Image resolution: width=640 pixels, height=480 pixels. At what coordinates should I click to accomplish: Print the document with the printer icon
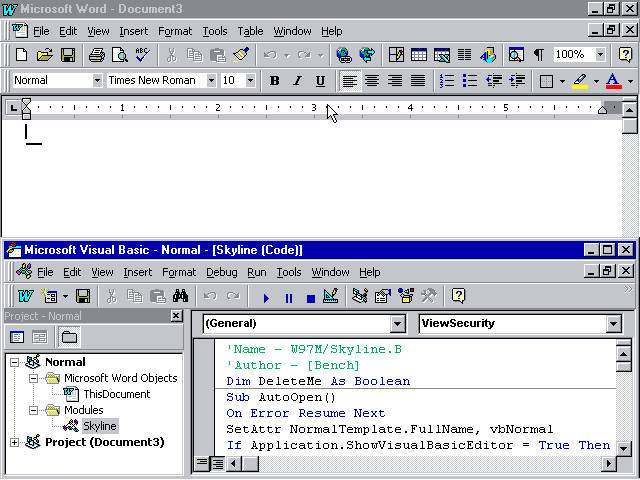[97, 55]
